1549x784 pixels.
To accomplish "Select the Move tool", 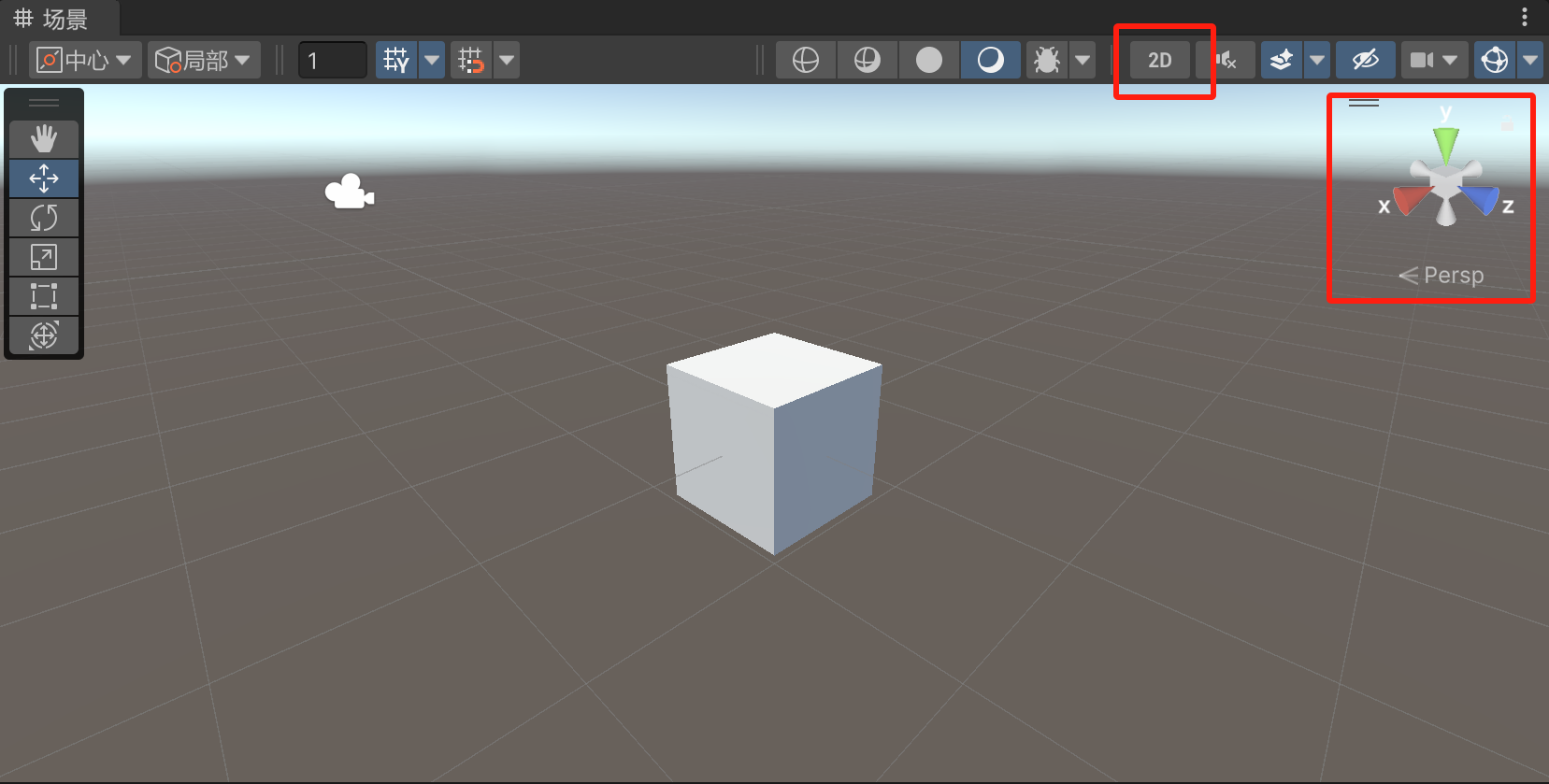I will point(44,178).
